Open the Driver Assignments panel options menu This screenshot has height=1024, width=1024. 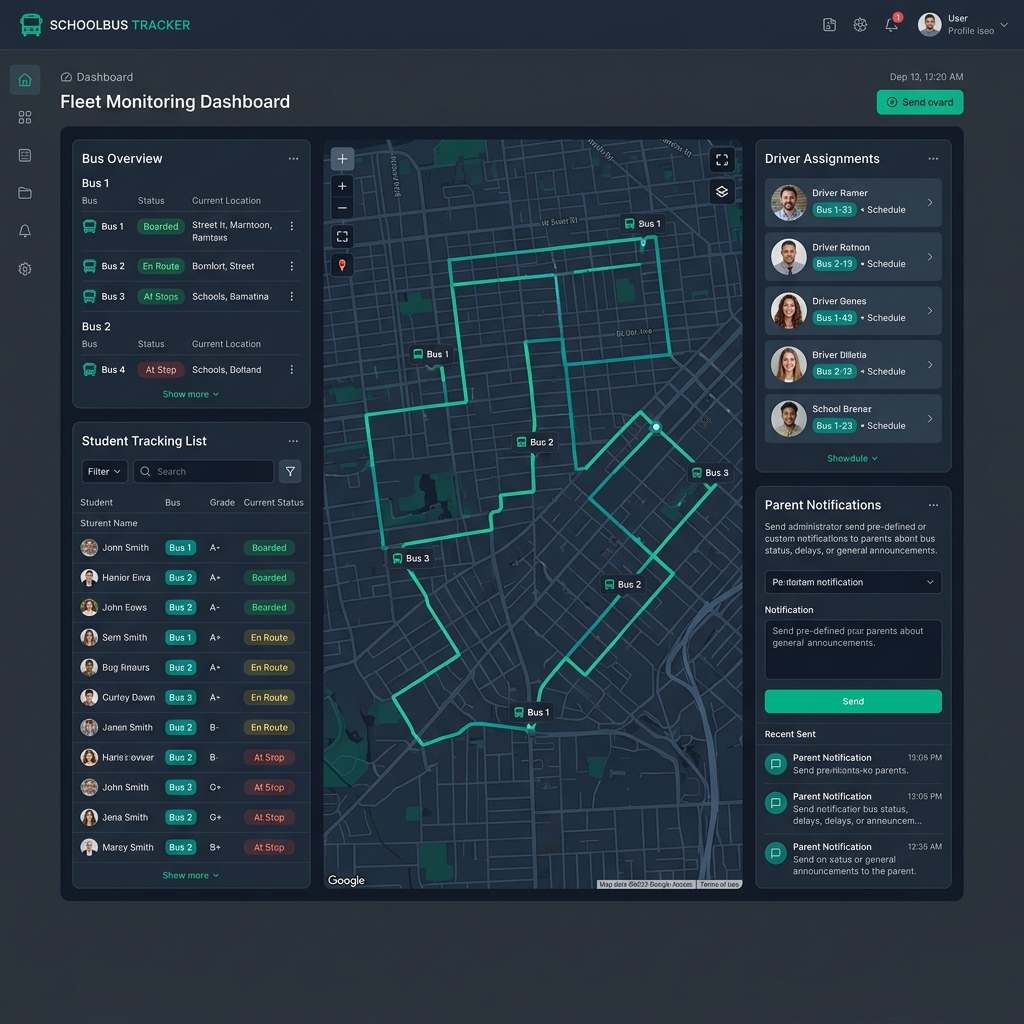pyautogui.click(x=933, y=159)
